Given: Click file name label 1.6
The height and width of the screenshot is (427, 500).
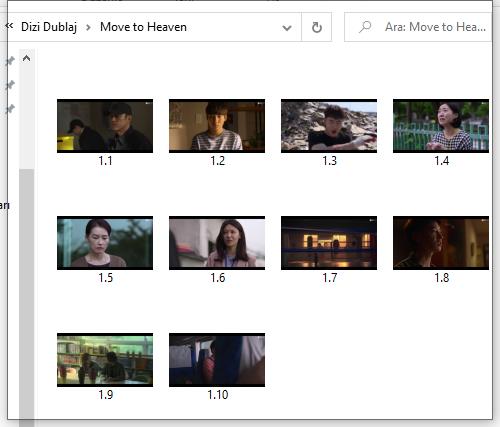Looking at the screenshot, I should tap(218, 278).
